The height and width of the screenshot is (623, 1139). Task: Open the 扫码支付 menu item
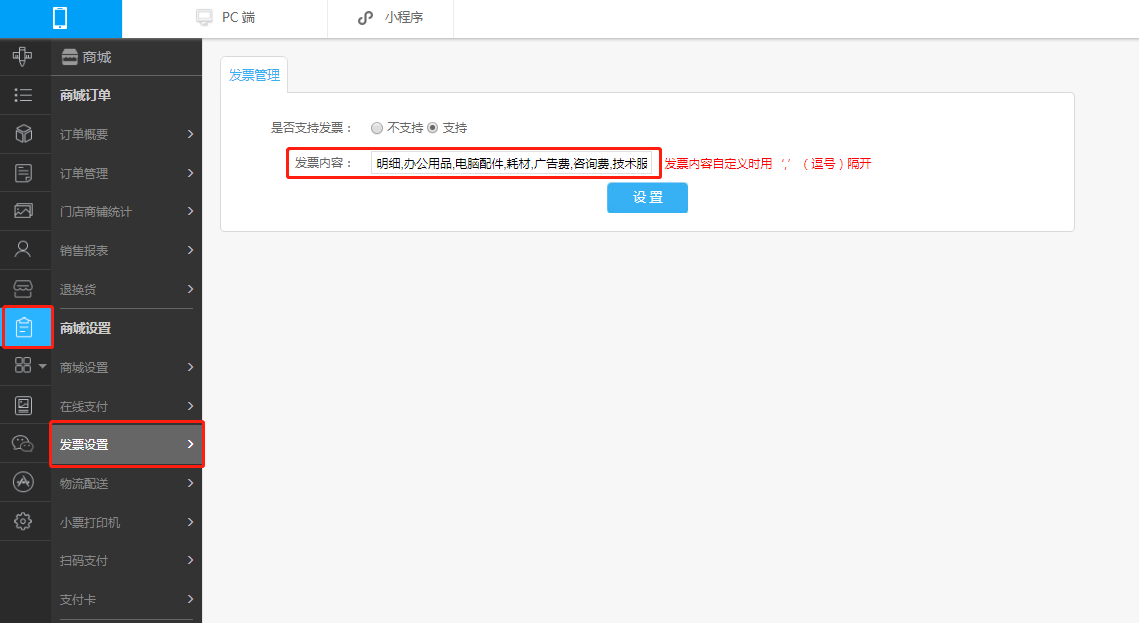[x=126, y=561]
